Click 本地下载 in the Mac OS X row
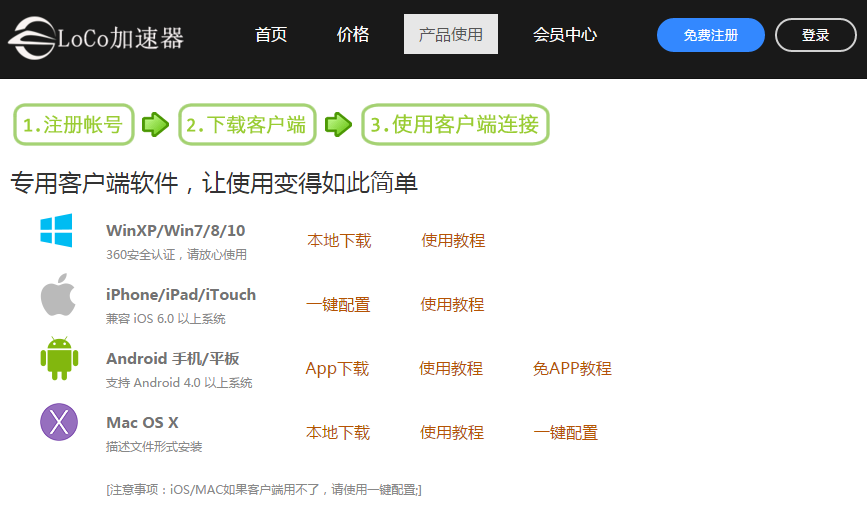The width and height of the screenshot is (867, 519). pos(338,433)
